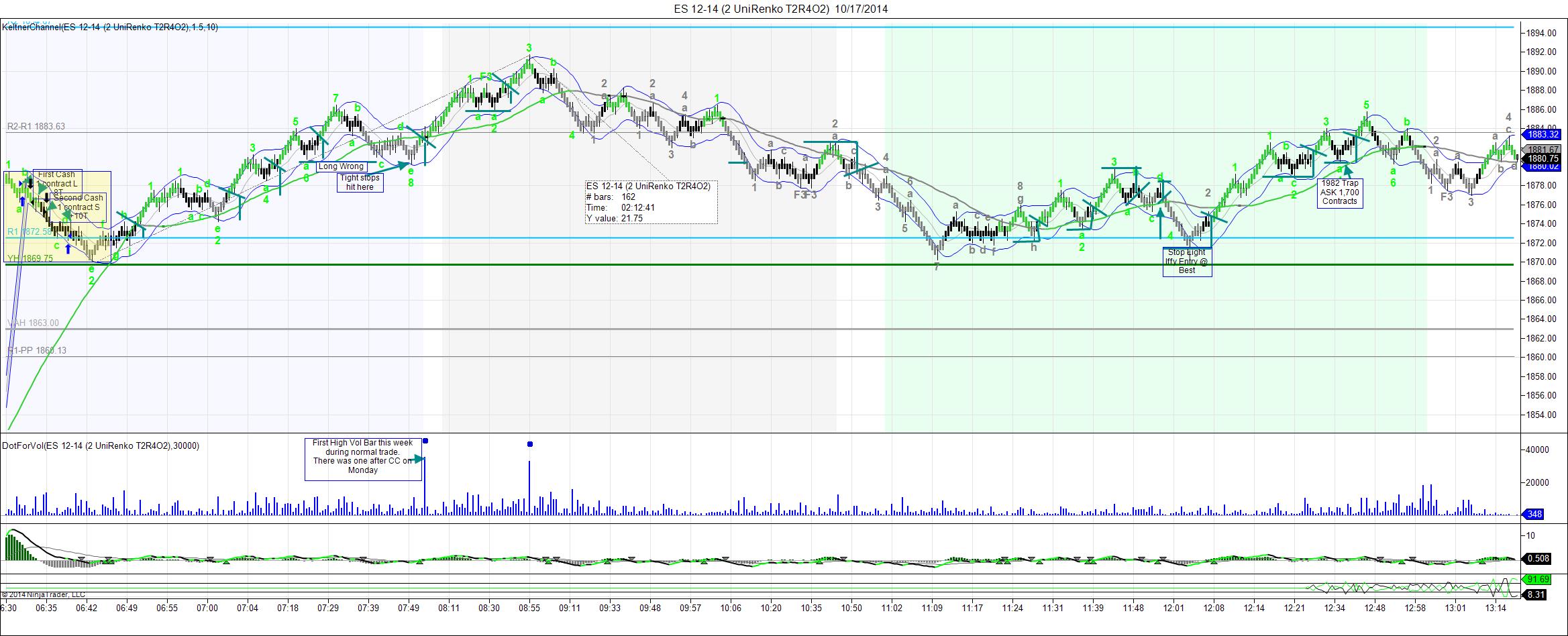
Task: Click the 06:35 time axis label
Action: coord(46,608)
